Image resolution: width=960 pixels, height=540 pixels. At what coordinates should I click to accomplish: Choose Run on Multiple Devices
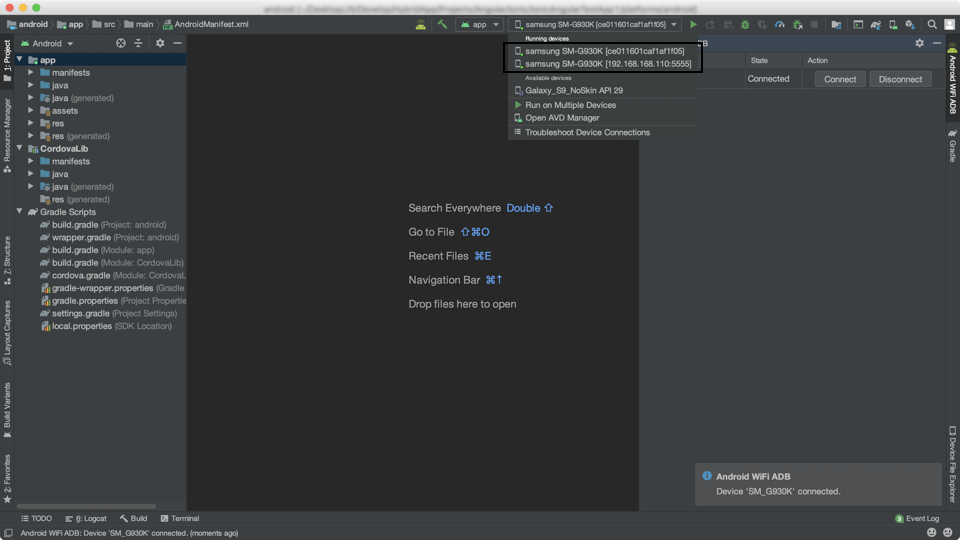tap(602, 105)
